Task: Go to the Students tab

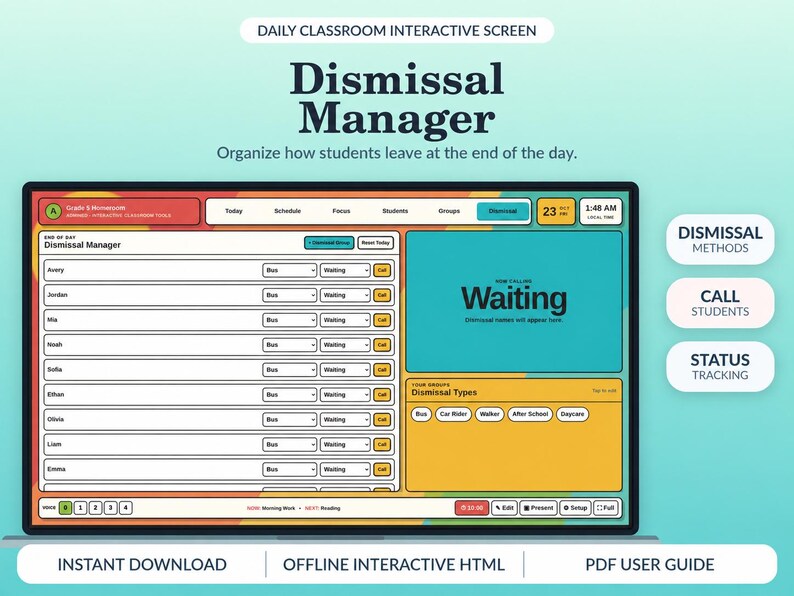Action: point(395,211)
